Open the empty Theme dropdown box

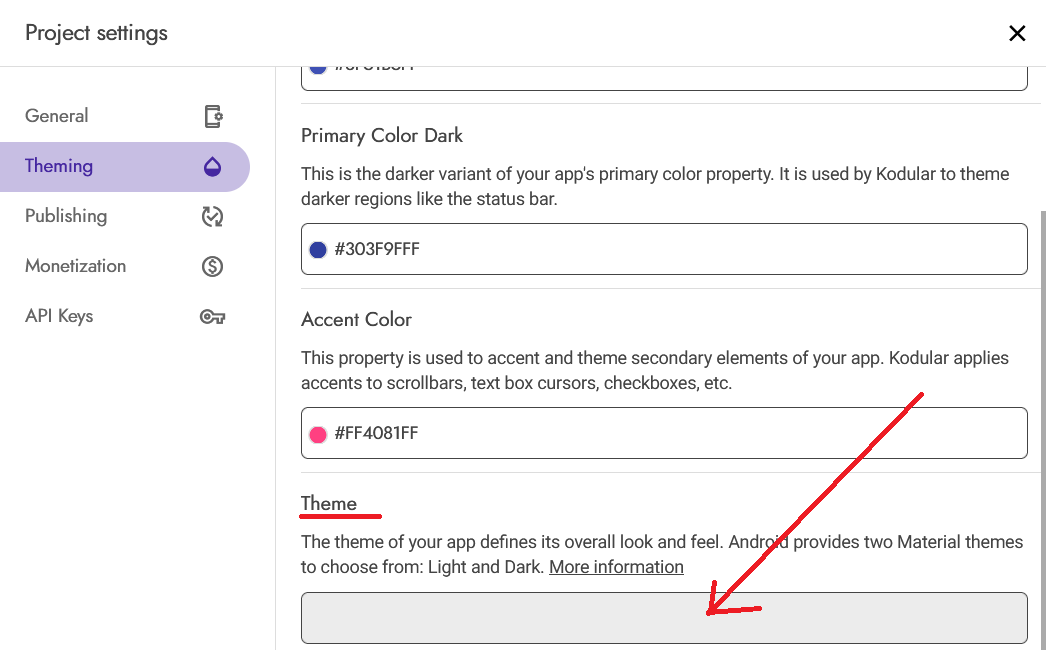coord(664,618)
